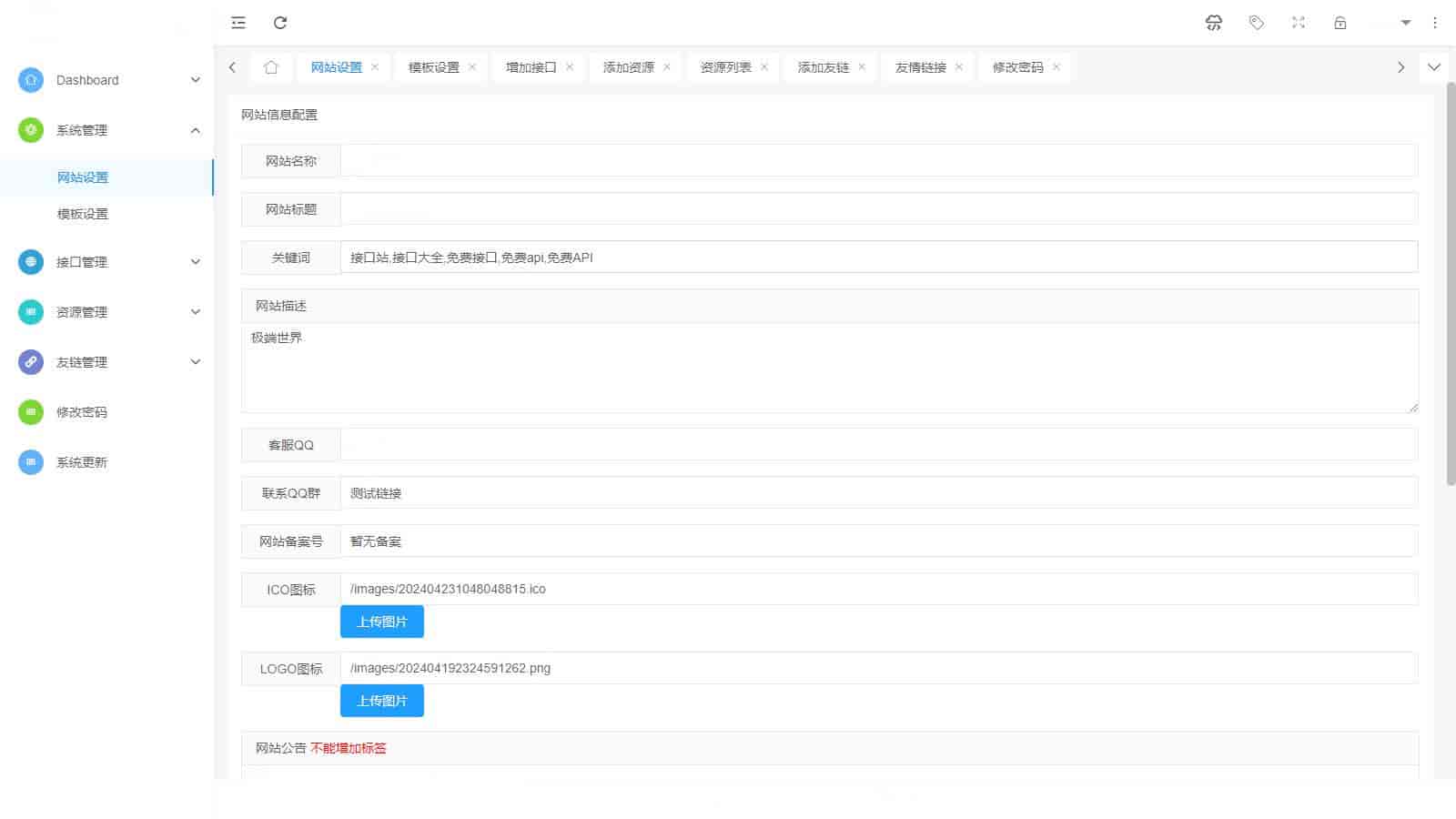Click the lock screen icon
Image resolution: width=1456 pixels, height=819 pixels.
(1340, 23)
